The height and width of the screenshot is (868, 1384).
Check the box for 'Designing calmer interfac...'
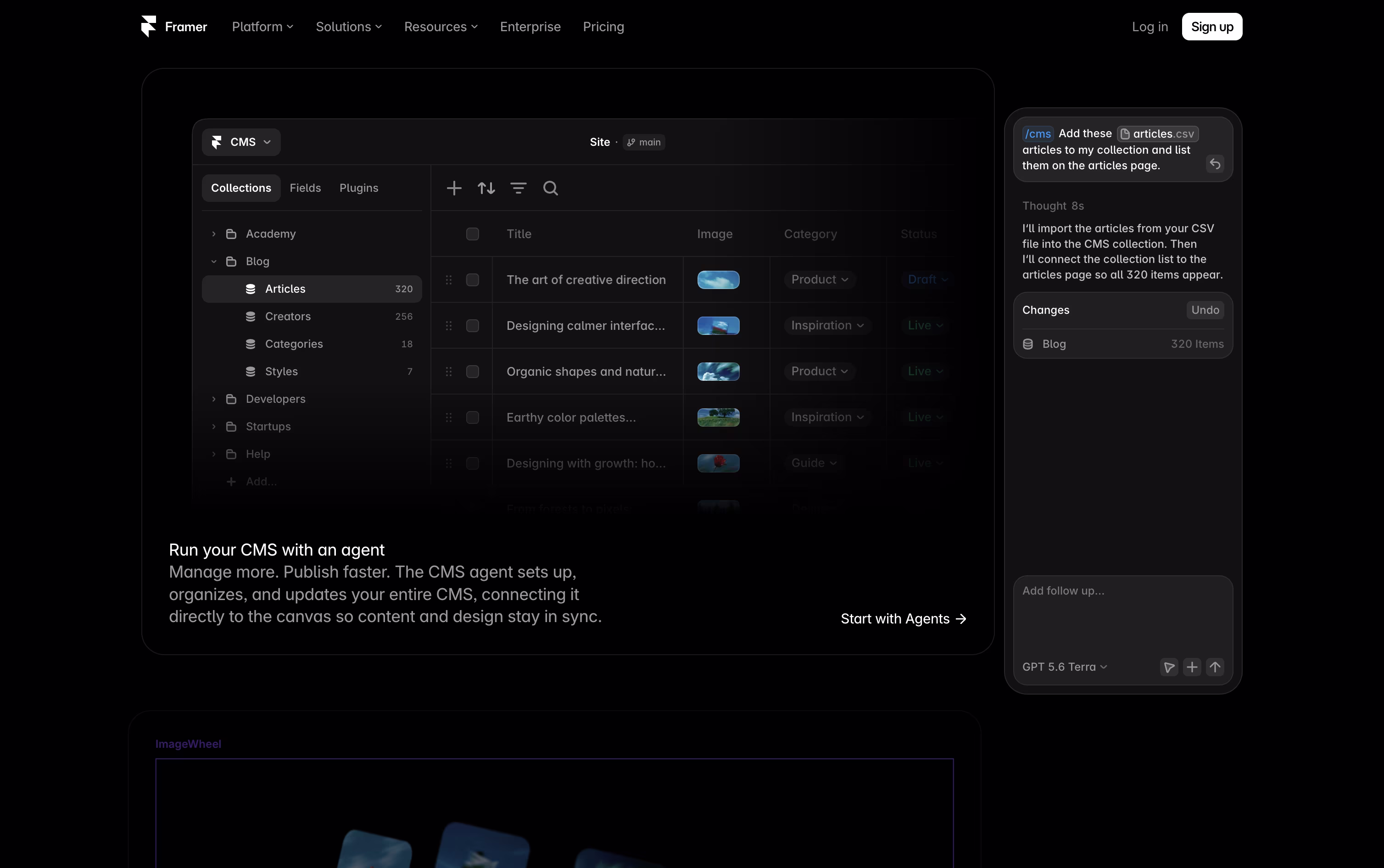click(x=473, y=326)
